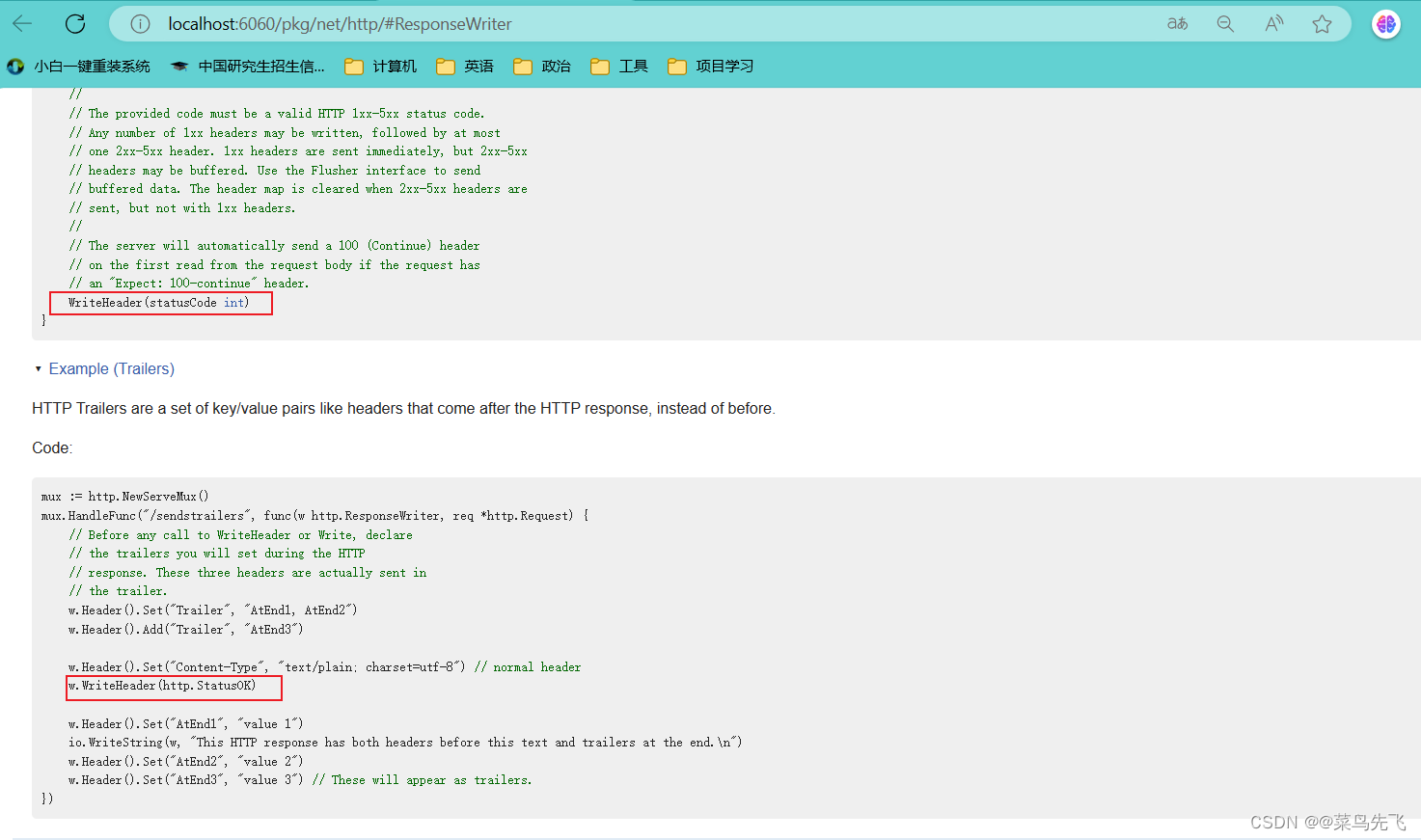Viewport: 1421px width, 840px height.
Task: Reload the page with the refresh icon
Action: 75,23
